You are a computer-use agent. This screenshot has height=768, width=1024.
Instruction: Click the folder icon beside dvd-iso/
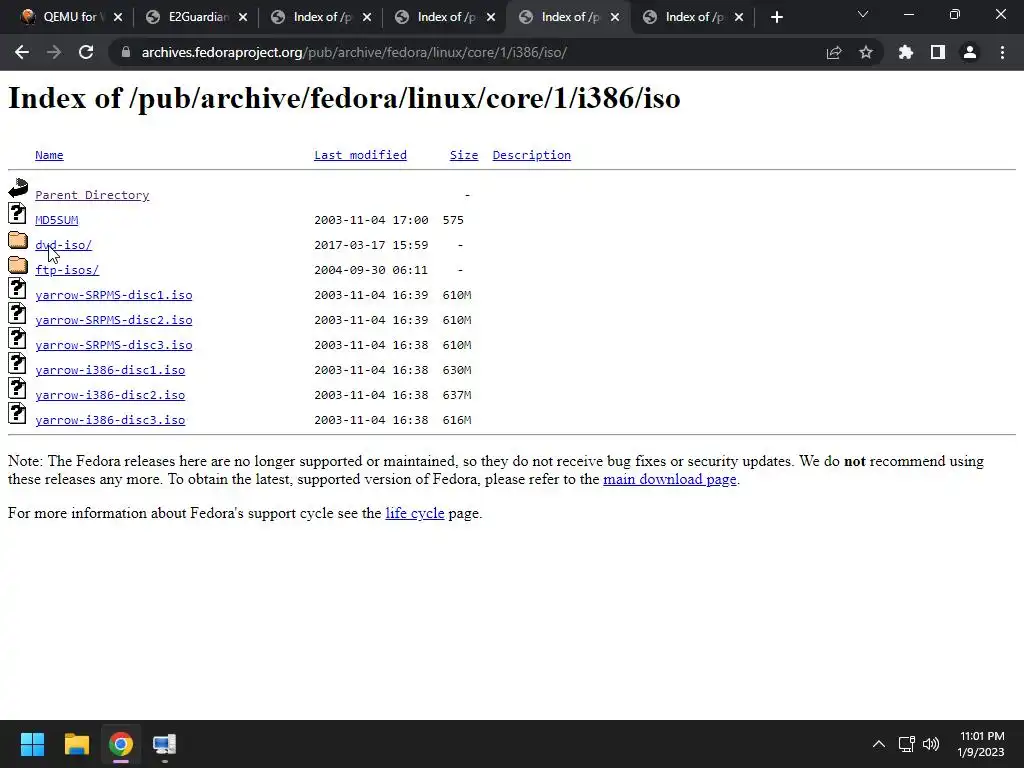tap(18, 240)
